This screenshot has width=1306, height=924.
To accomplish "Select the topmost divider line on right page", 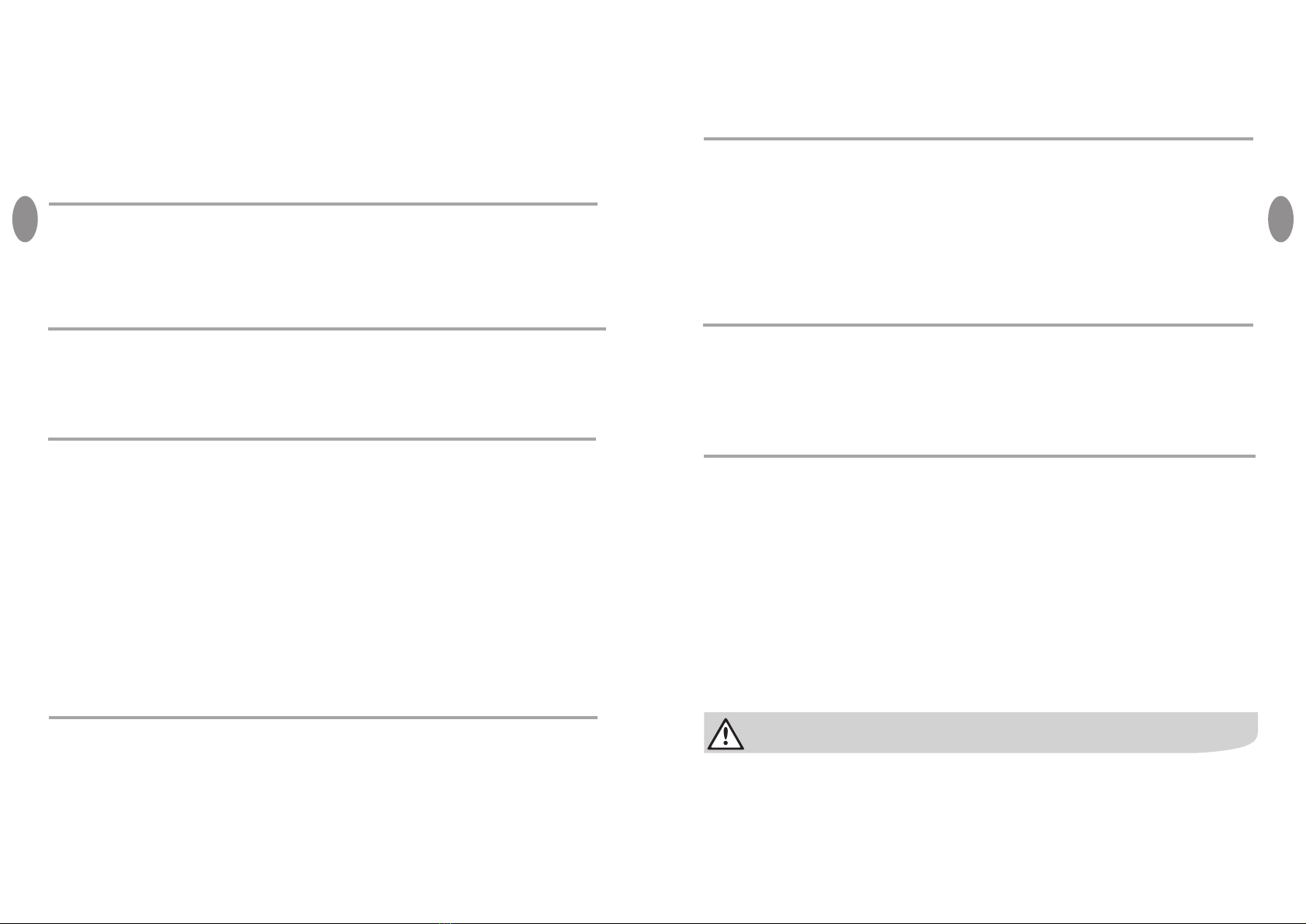I will pos(979,139).
